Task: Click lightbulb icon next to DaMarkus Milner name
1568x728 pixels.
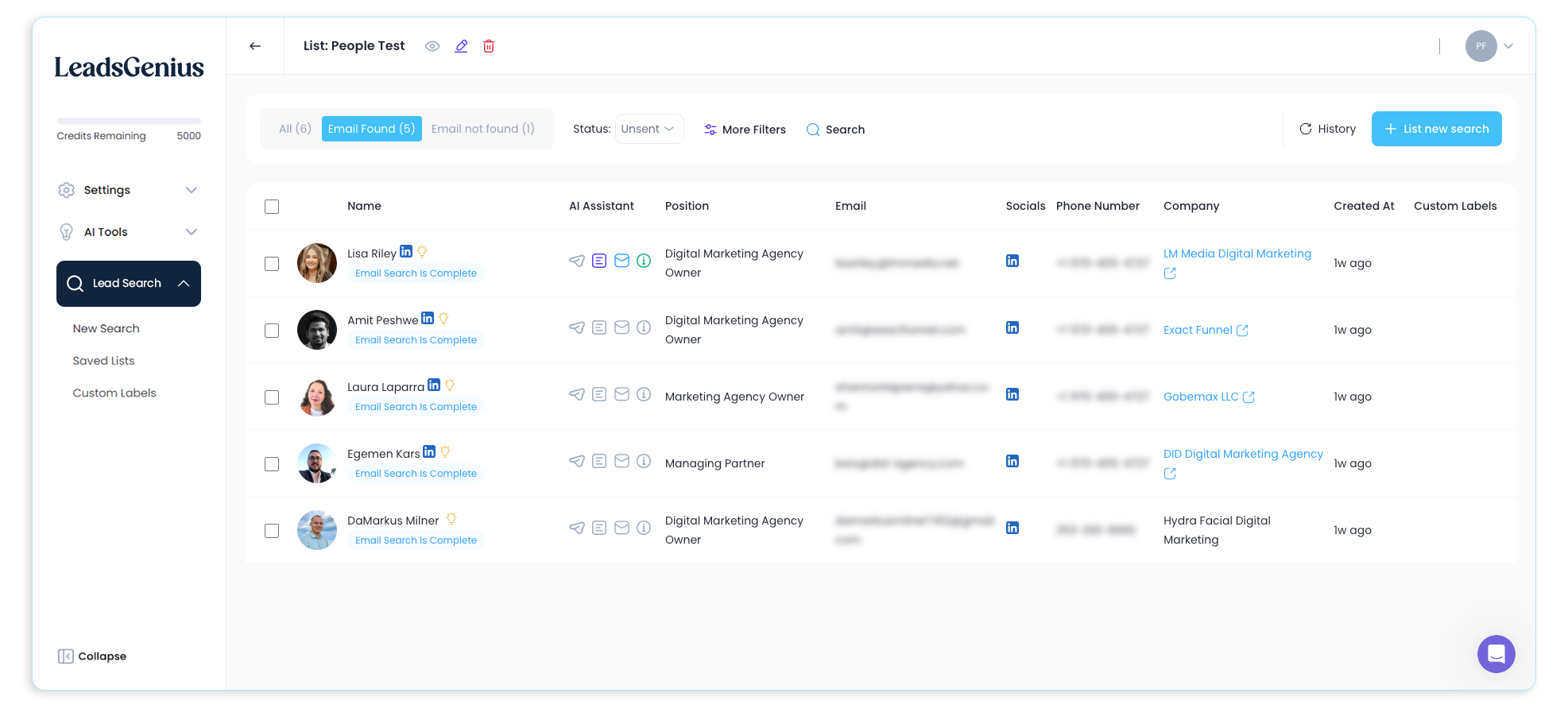Action: click(451, 518)
